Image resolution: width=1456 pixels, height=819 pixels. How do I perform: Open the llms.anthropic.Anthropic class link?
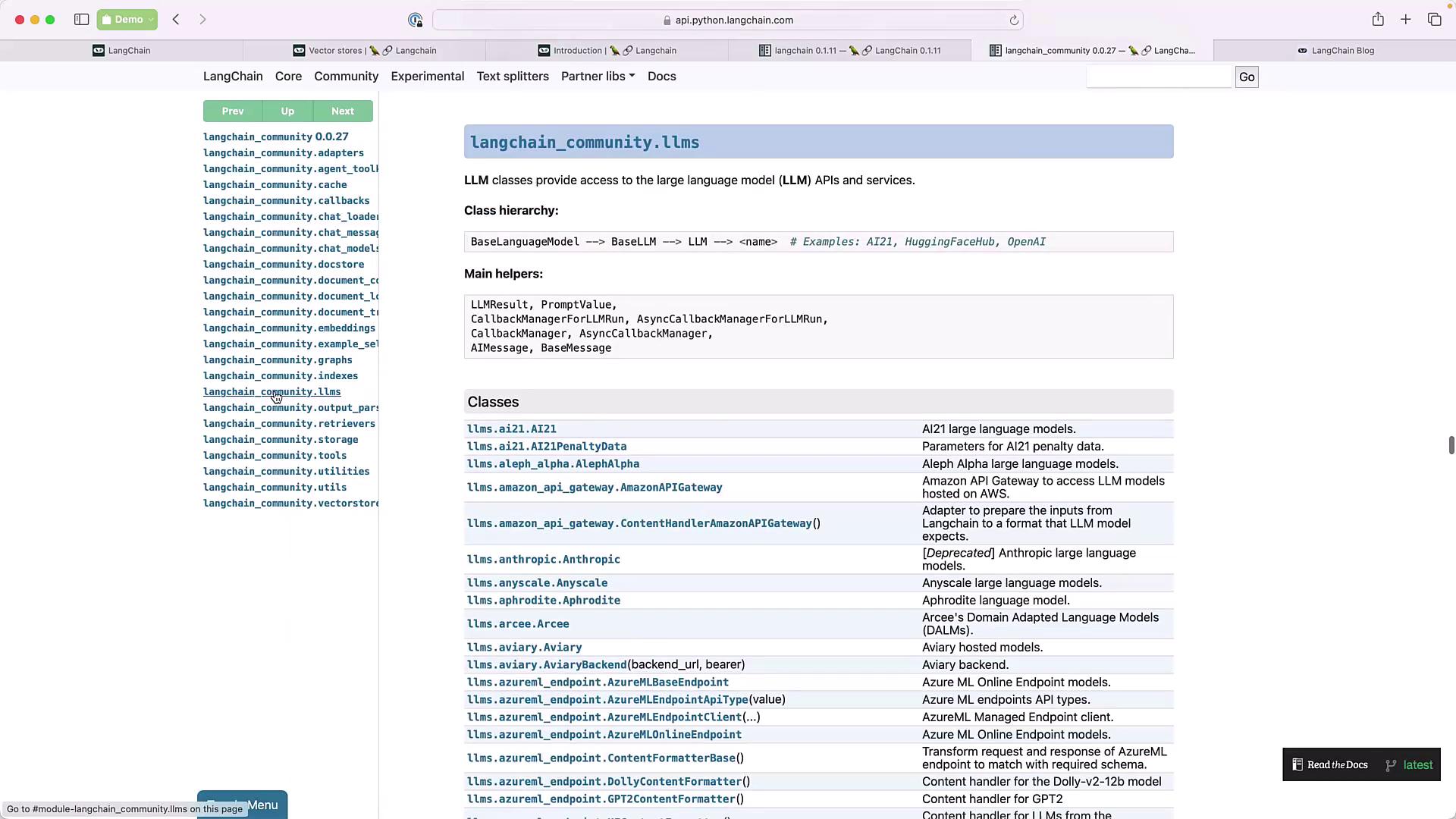(543, 560)
